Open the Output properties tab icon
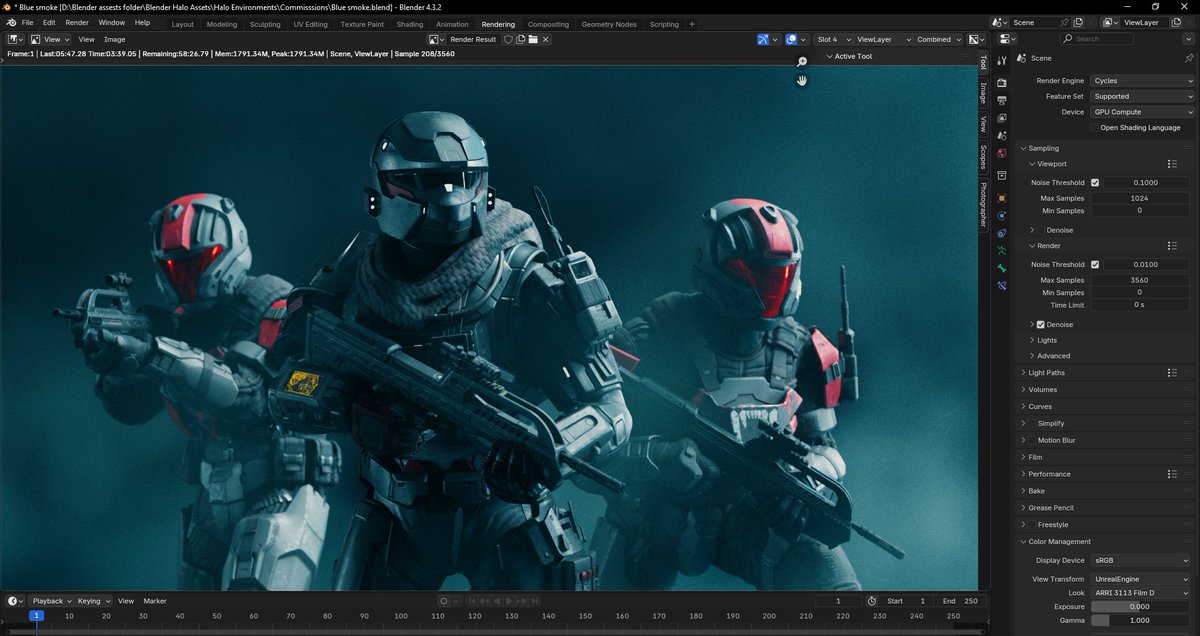The image size is (1200, 636). coord(1001,101)
